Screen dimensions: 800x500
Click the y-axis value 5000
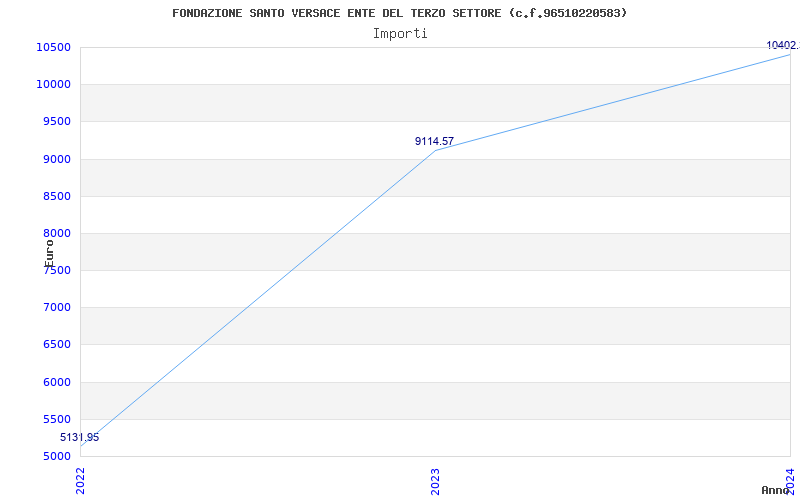click(56, 457)
